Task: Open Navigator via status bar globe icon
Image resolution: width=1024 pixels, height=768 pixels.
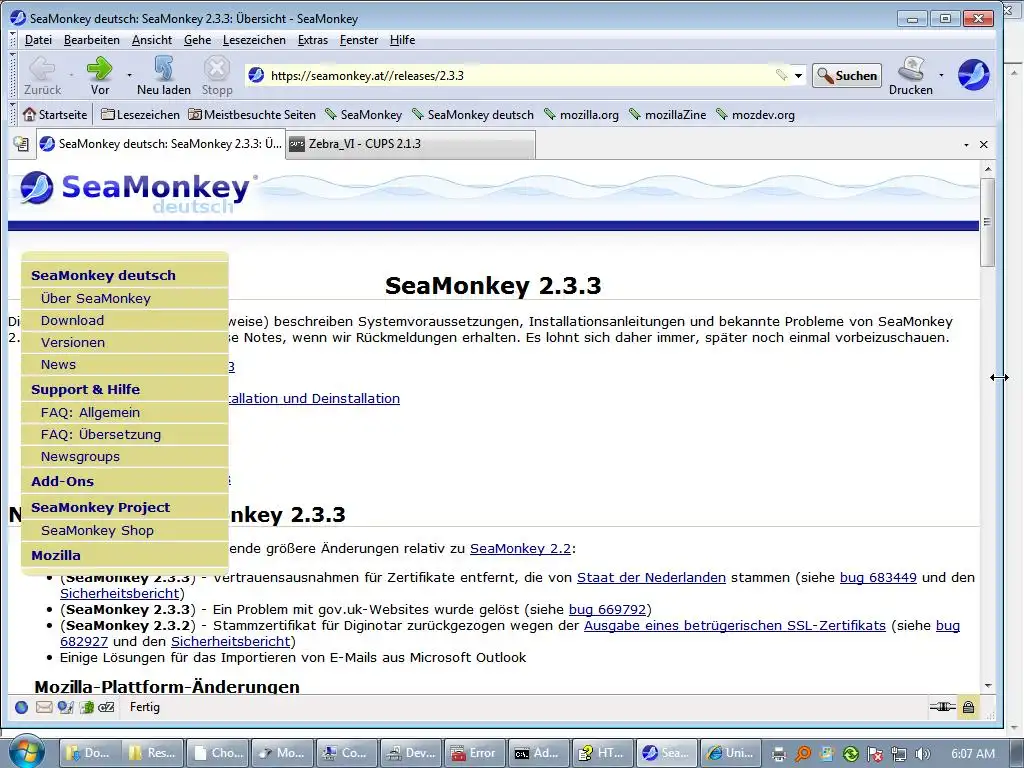Action: point(21,707)
